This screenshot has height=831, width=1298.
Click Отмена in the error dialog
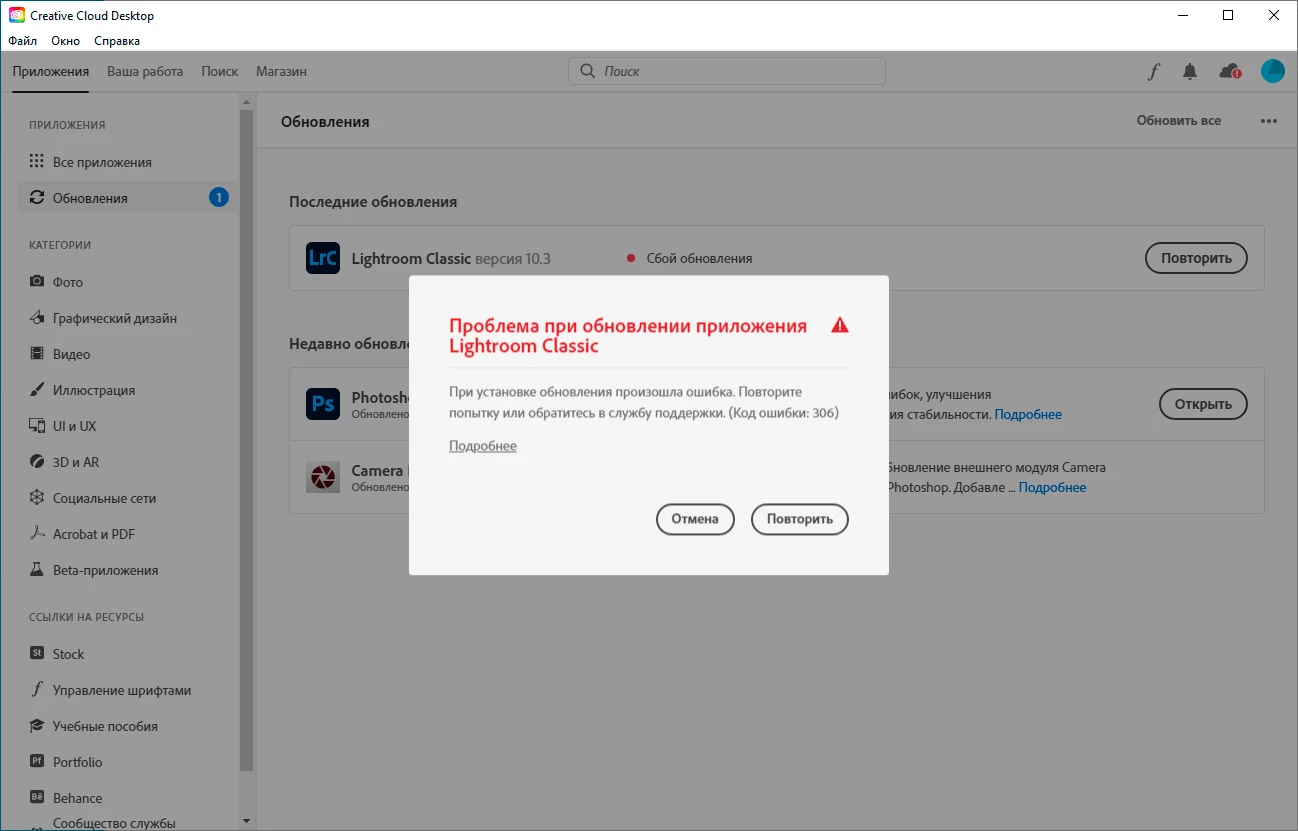pyautogui.click(x=695, y=519)
